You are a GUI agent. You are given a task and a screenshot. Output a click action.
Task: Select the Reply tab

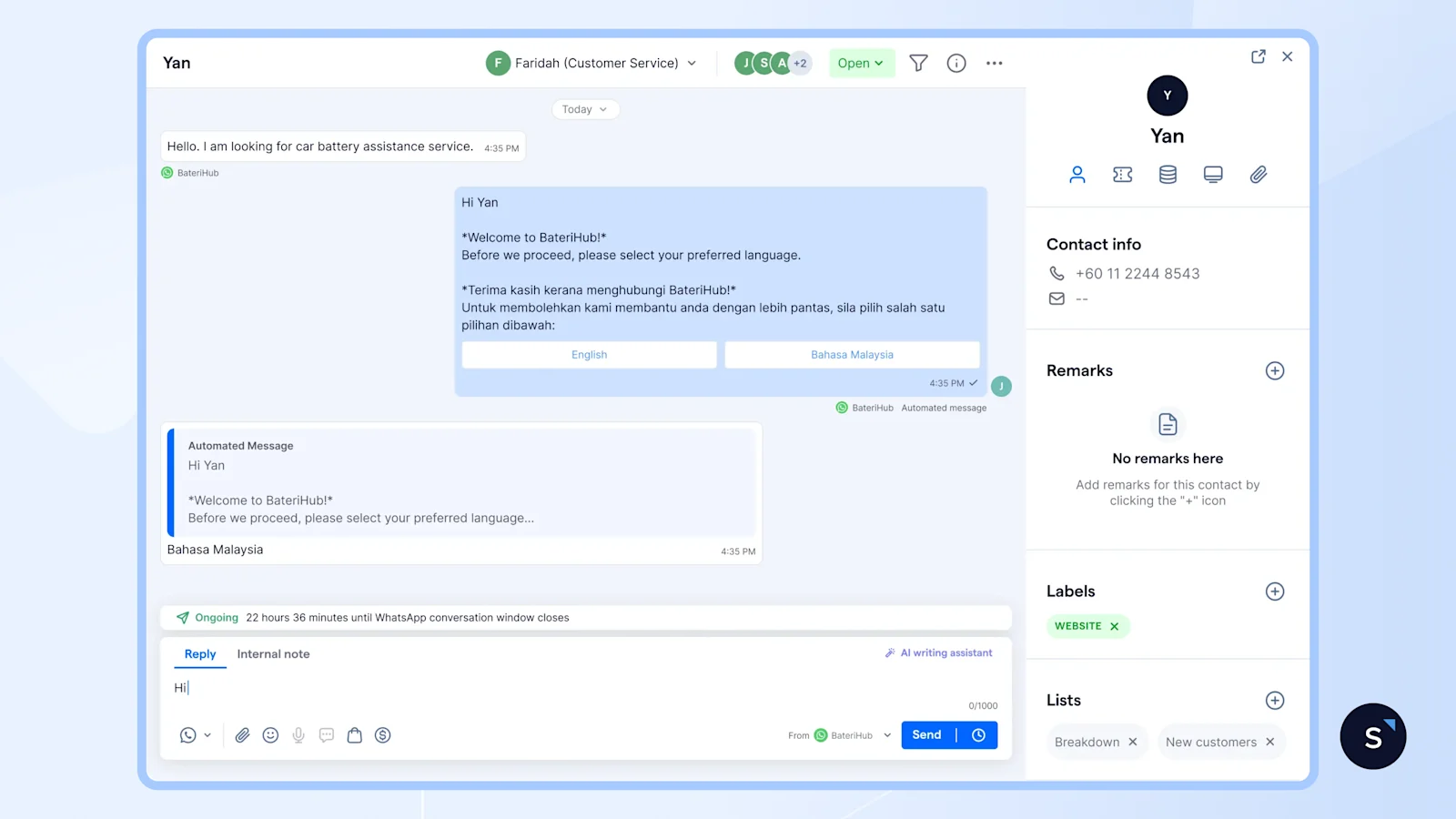[x=199, y=653]
